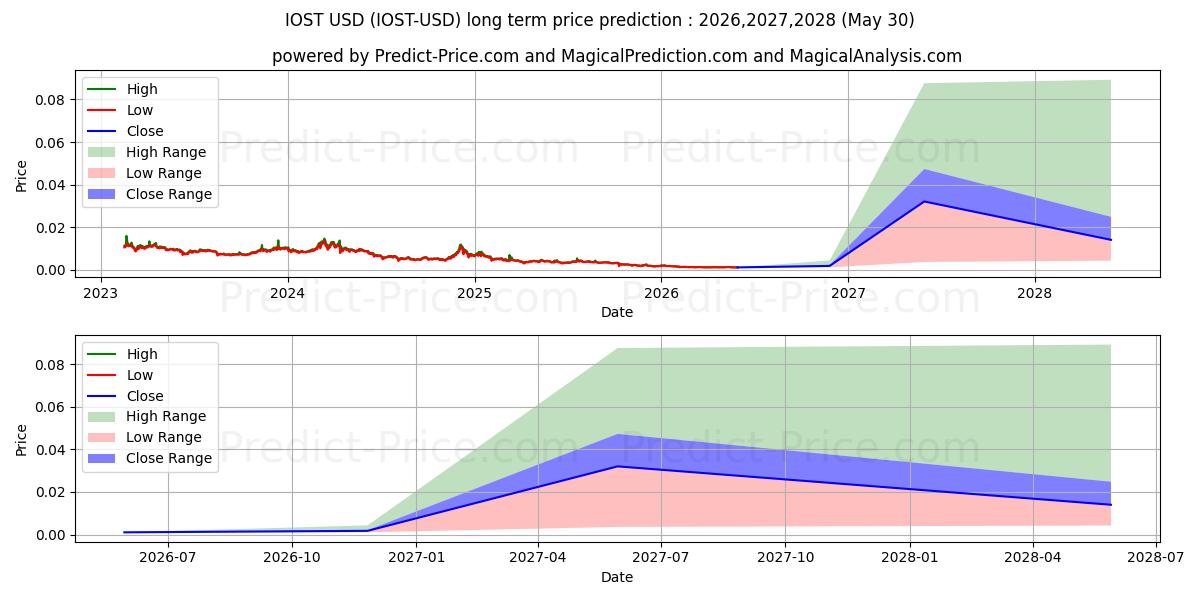Click the Price axis label of bottom chart
The height and width of the screenshot is (600, 1200).
pos(22,440)
